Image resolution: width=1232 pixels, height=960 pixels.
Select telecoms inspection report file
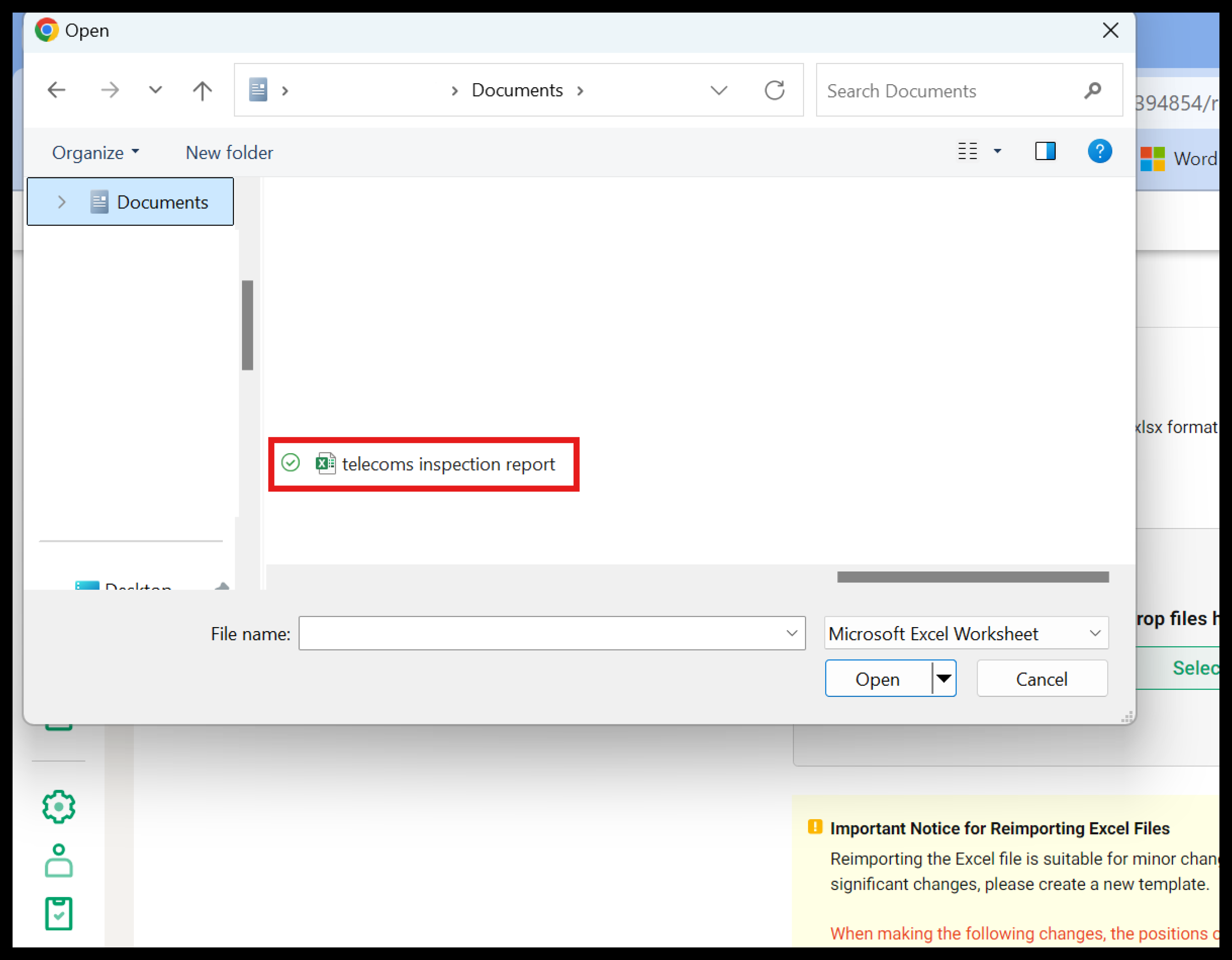coord(448,464)
